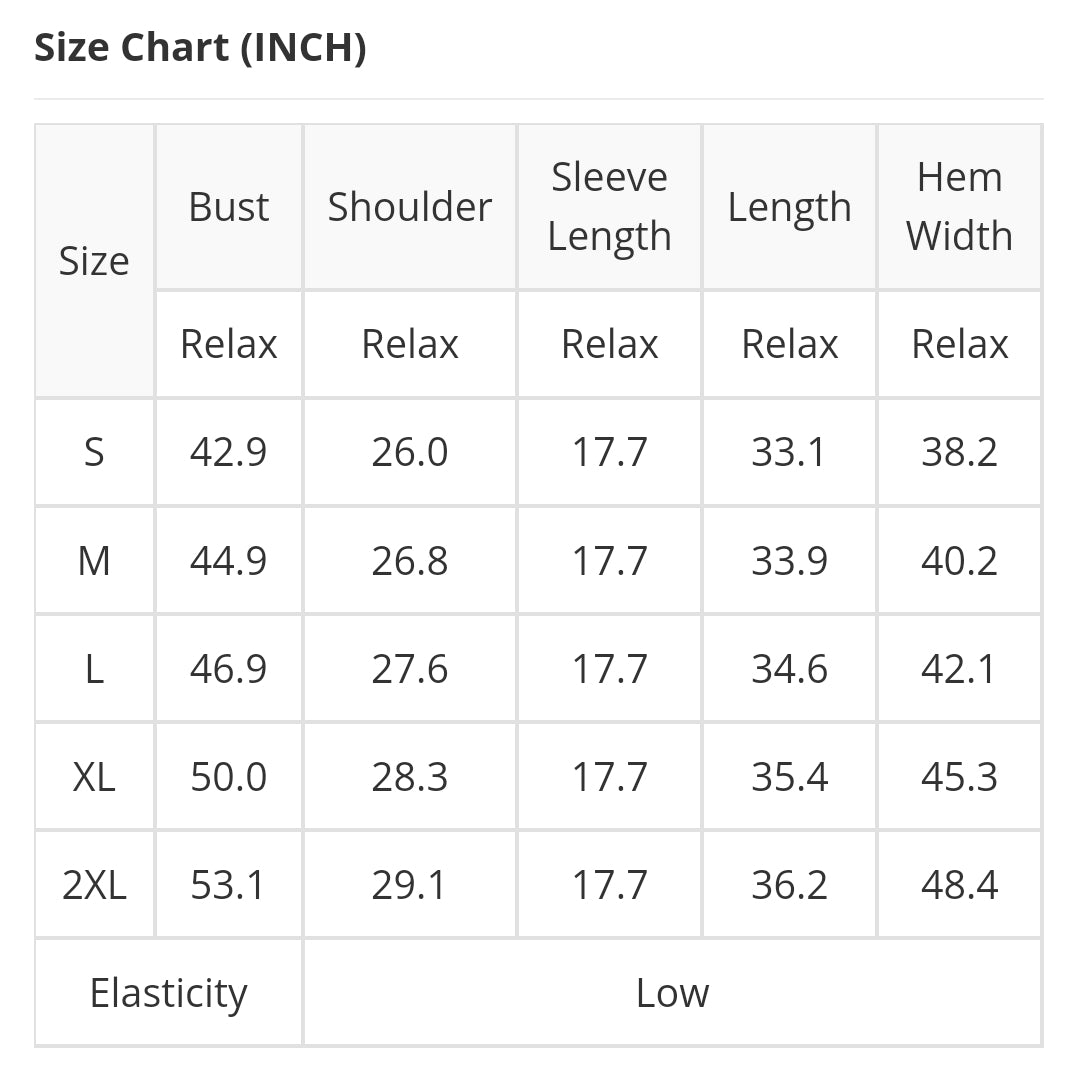The height and width of the screenshot is (1071, 1080).
Task: Click the Hem Width column header
Action: [959, 207]
